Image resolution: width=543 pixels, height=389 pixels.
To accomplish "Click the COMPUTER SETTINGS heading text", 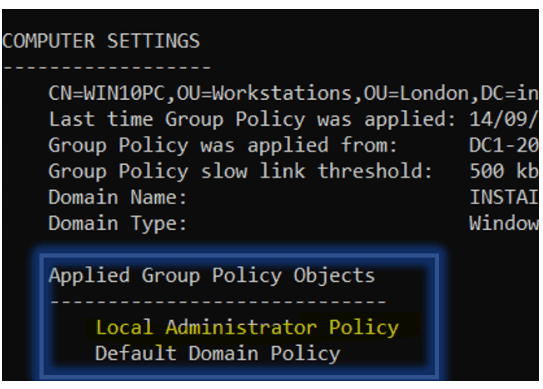I will 101,41.
